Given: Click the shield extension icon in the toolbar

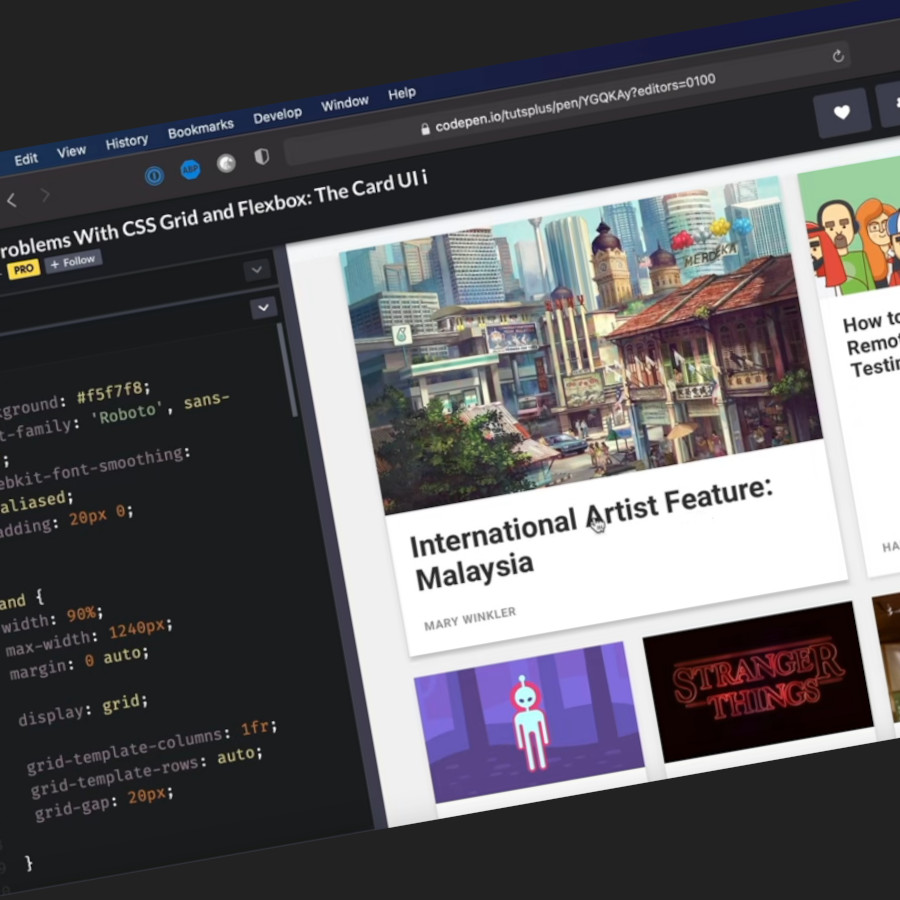Looking at the screenshot, I should point(261,155).
